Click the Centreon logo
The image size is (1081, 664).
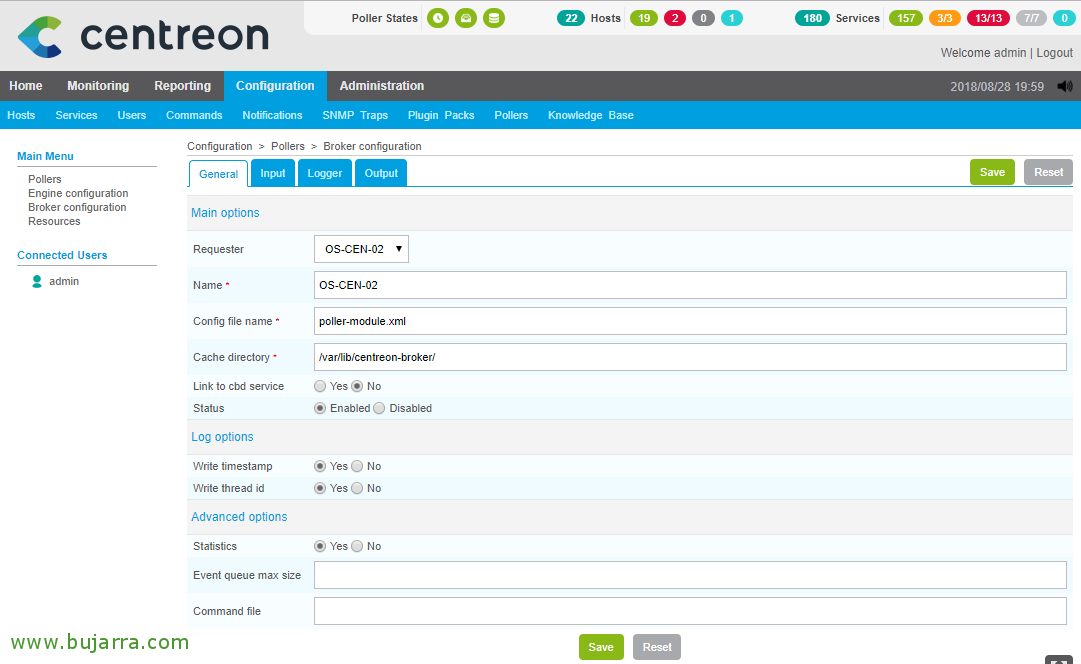click(143, 36)
